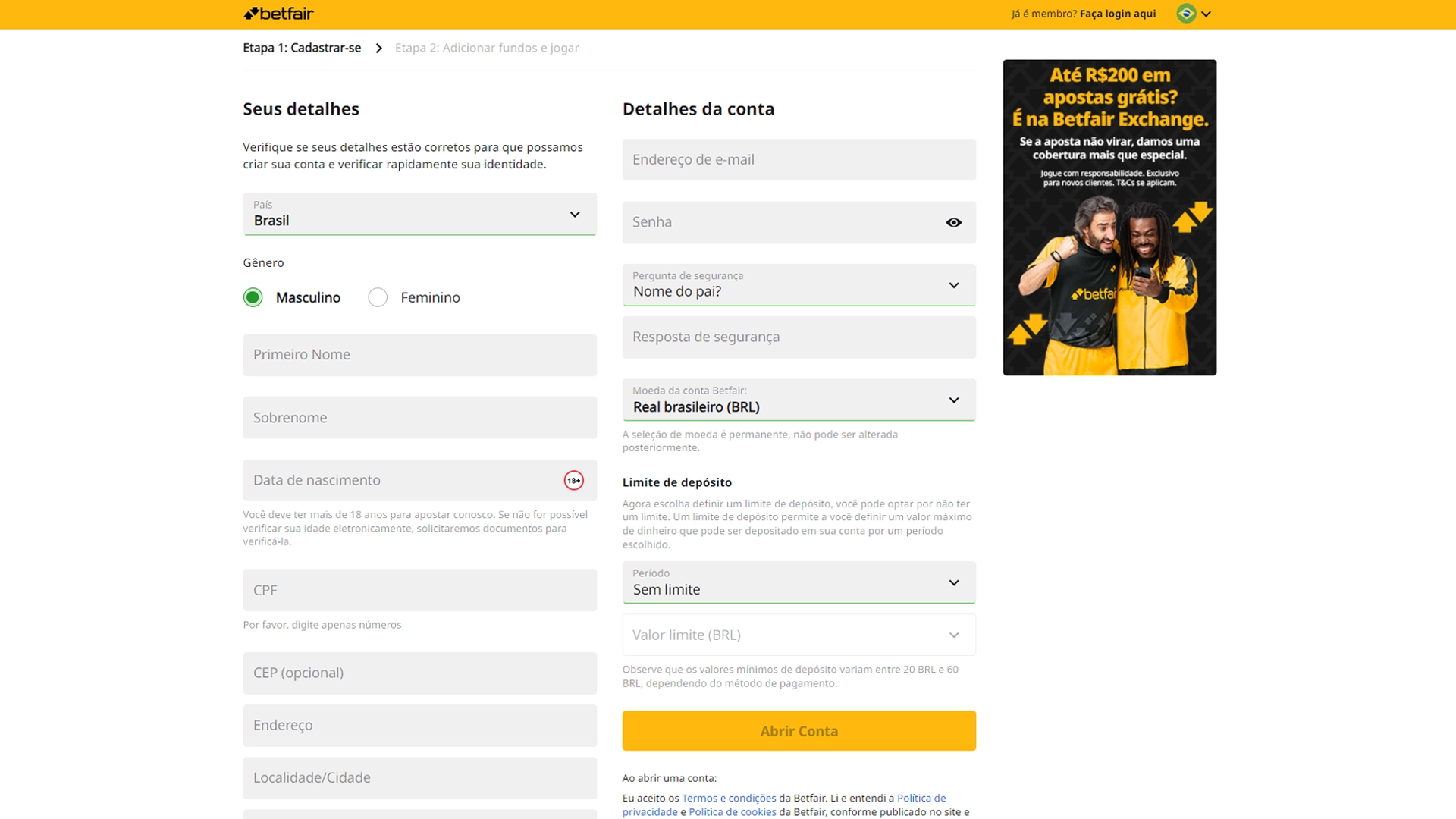Screen dimensions: 1456x819
Task: Open Política de privacidade link
Action: tap(784, 805)
